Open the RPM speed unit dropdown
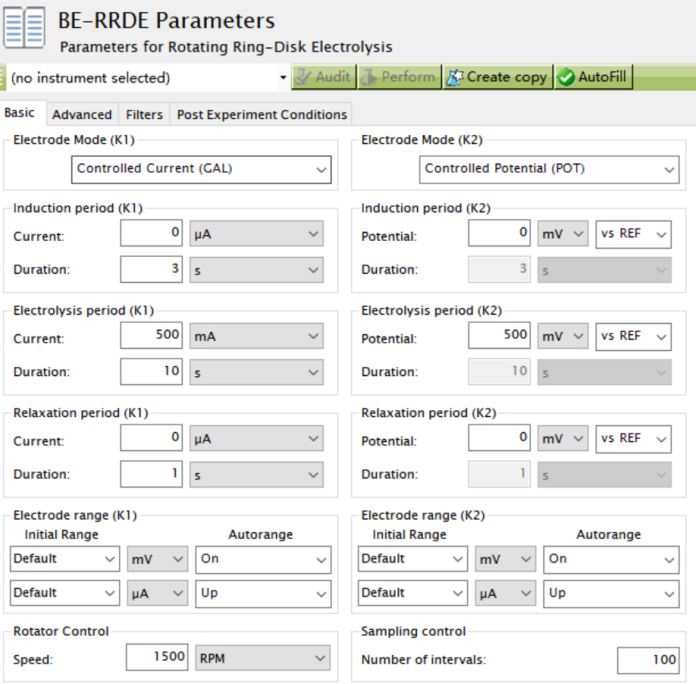 [263, 657]
